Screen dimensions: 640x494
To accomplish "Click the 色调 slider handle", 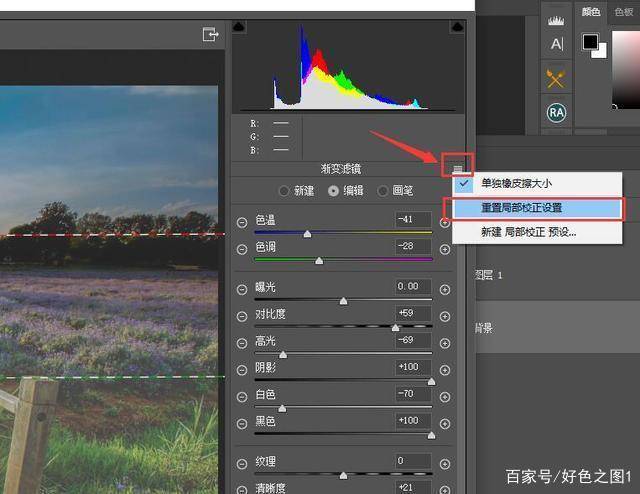I will [319, 260].
